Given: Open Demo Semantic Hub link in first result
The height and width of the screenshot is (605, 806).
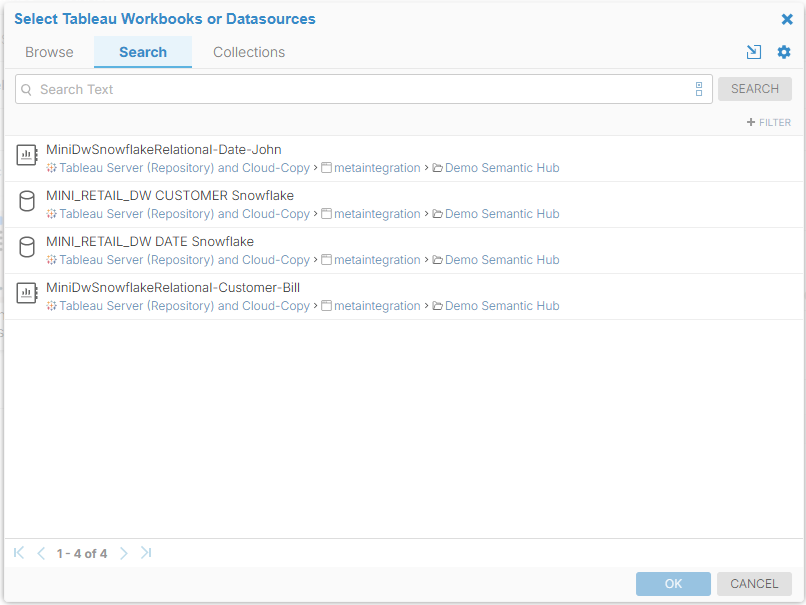Looking at the screenshot, I should tap(501, 168).
